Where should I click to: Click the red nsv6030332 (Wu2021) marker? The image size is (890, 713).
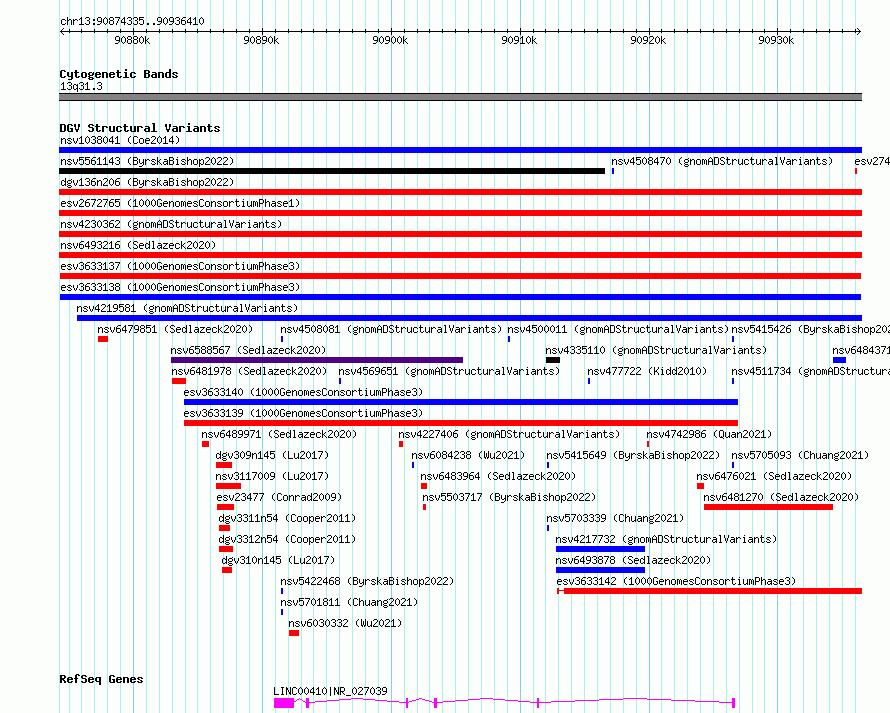click(x=294, y=633)
